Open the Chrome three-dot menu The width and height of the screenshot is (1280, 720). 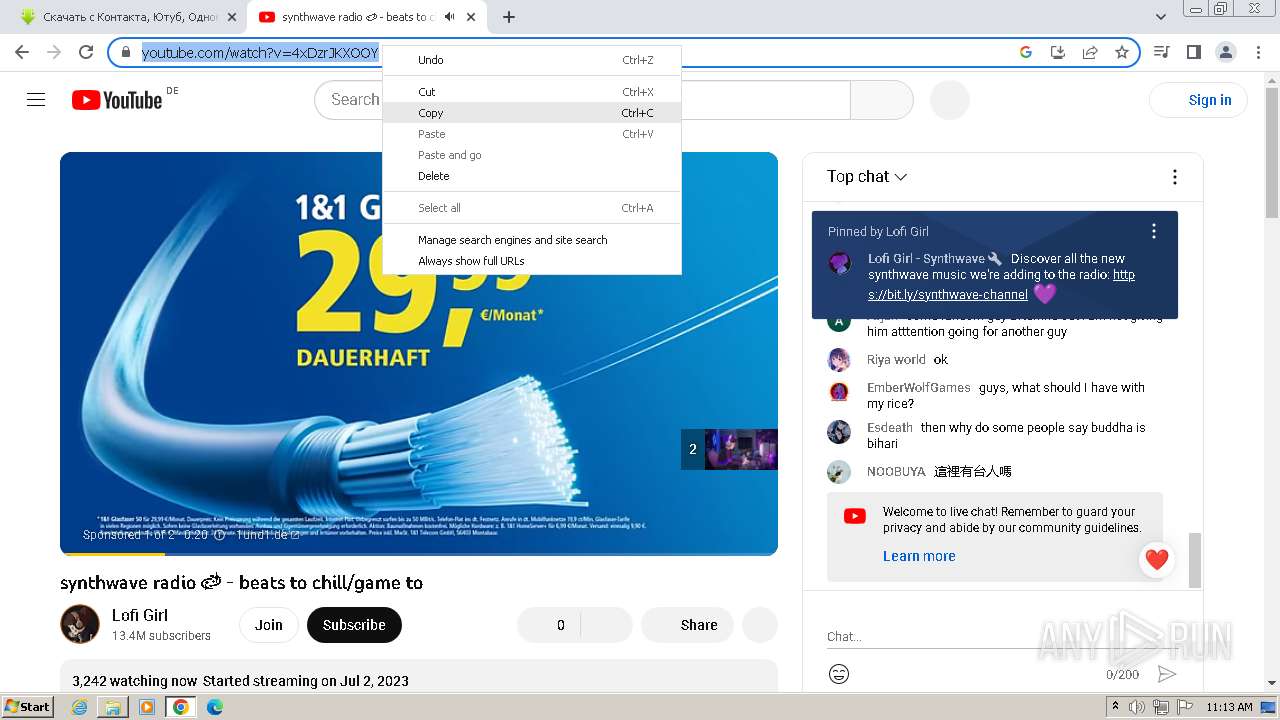[x=1258, y=52]
